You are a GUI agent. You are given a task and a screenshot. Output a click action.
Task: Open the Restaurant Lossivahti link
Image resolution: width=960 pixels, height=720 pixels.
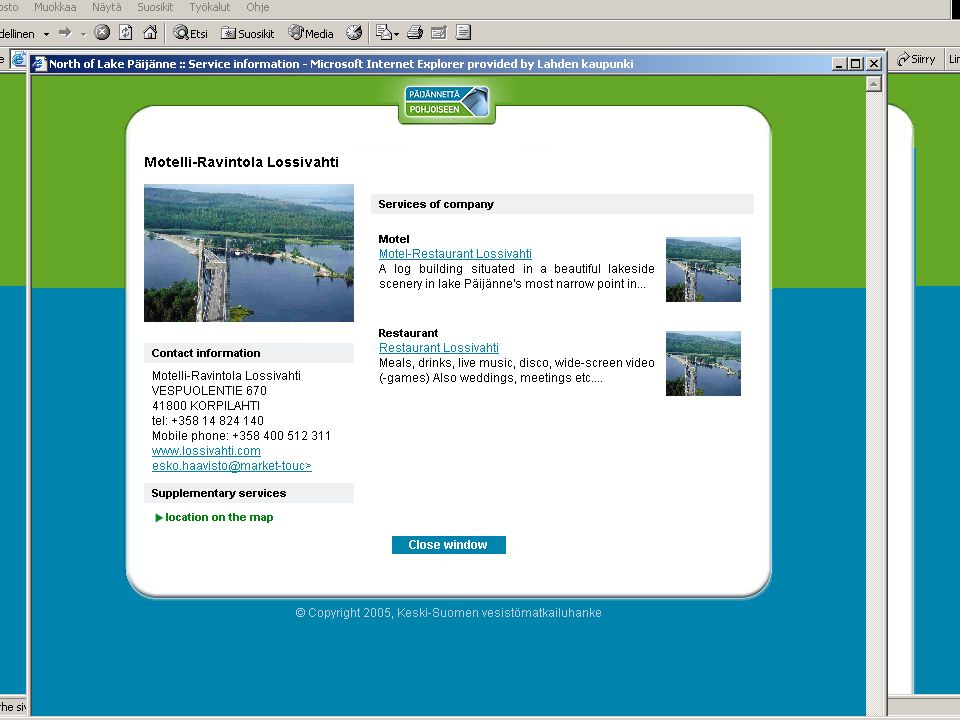click(438, 348)
